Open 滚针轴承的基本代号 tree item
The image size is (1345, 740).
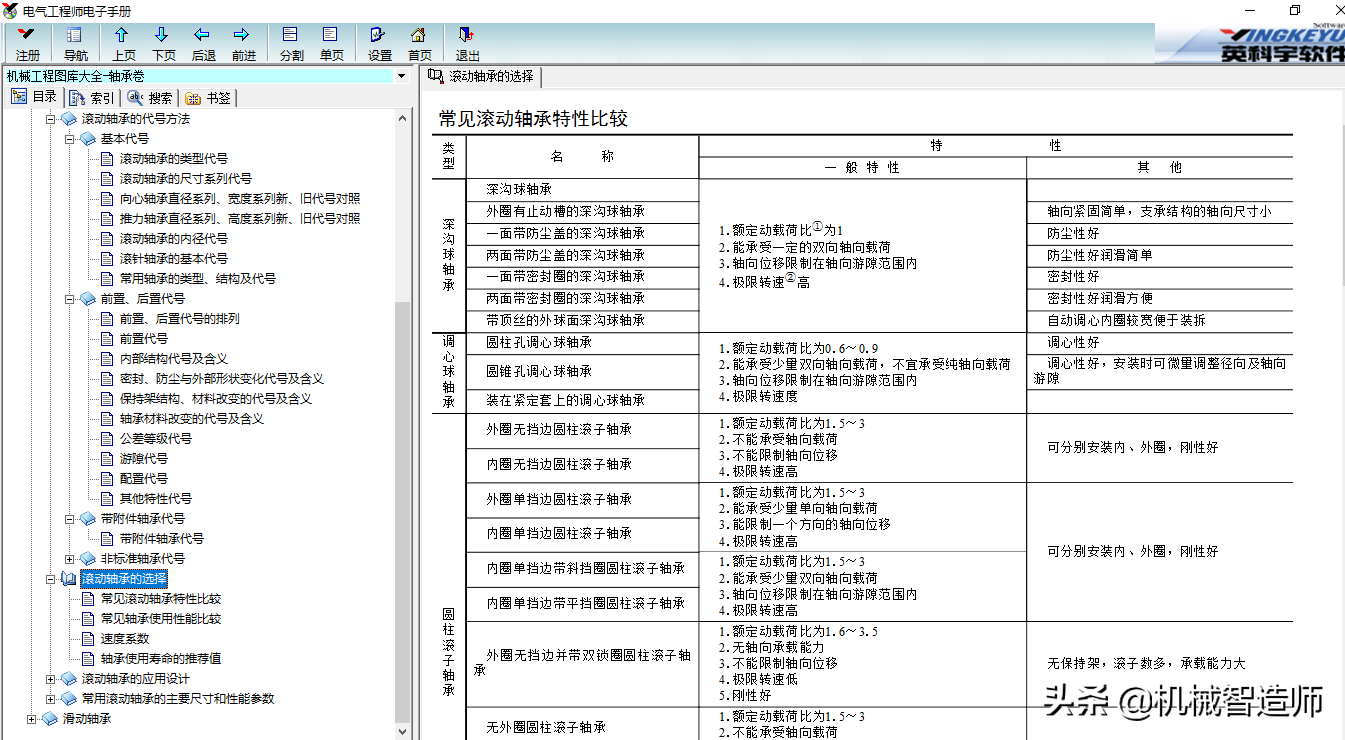(174, 259)
